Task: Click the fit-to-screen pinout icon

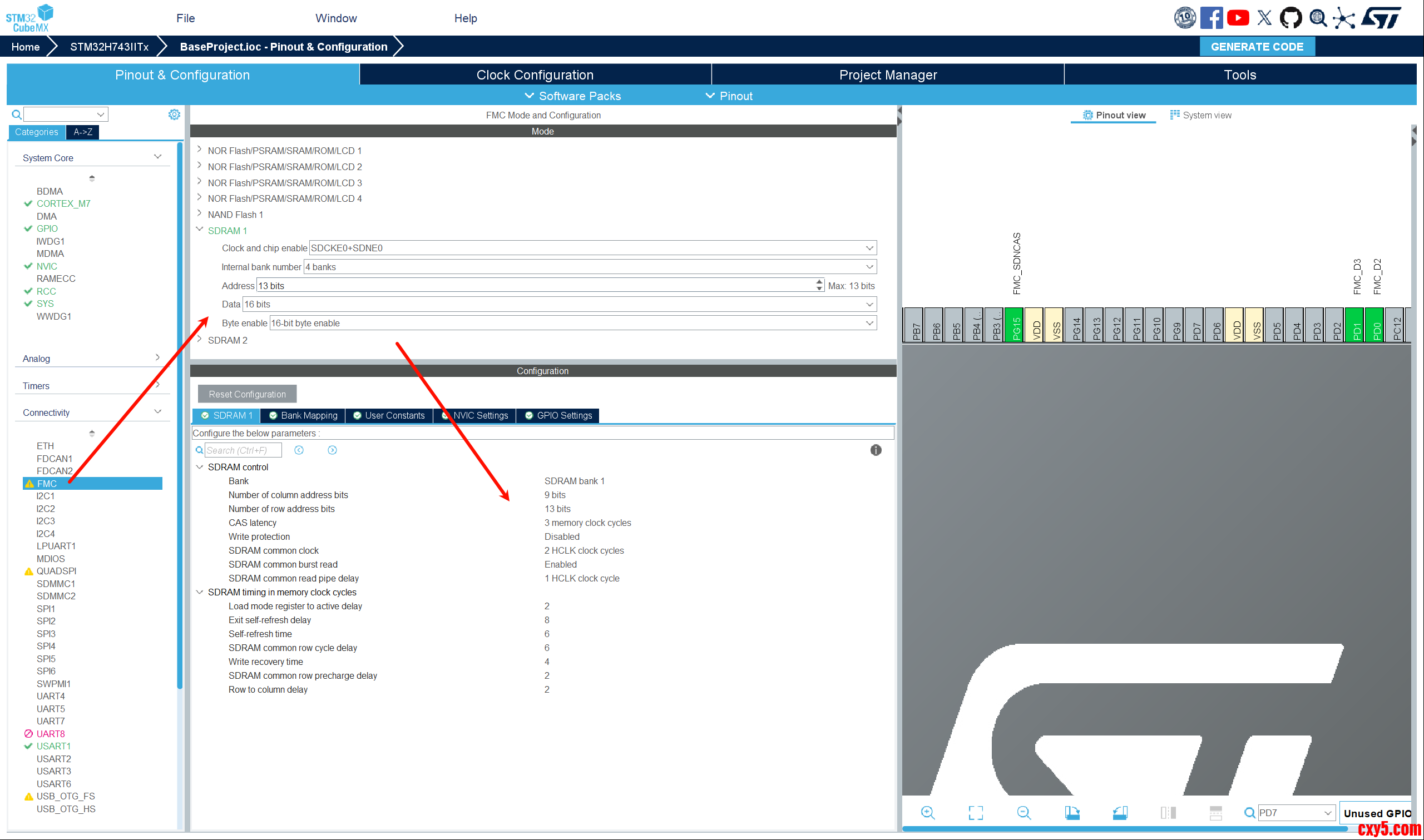Action: point(976,813)
